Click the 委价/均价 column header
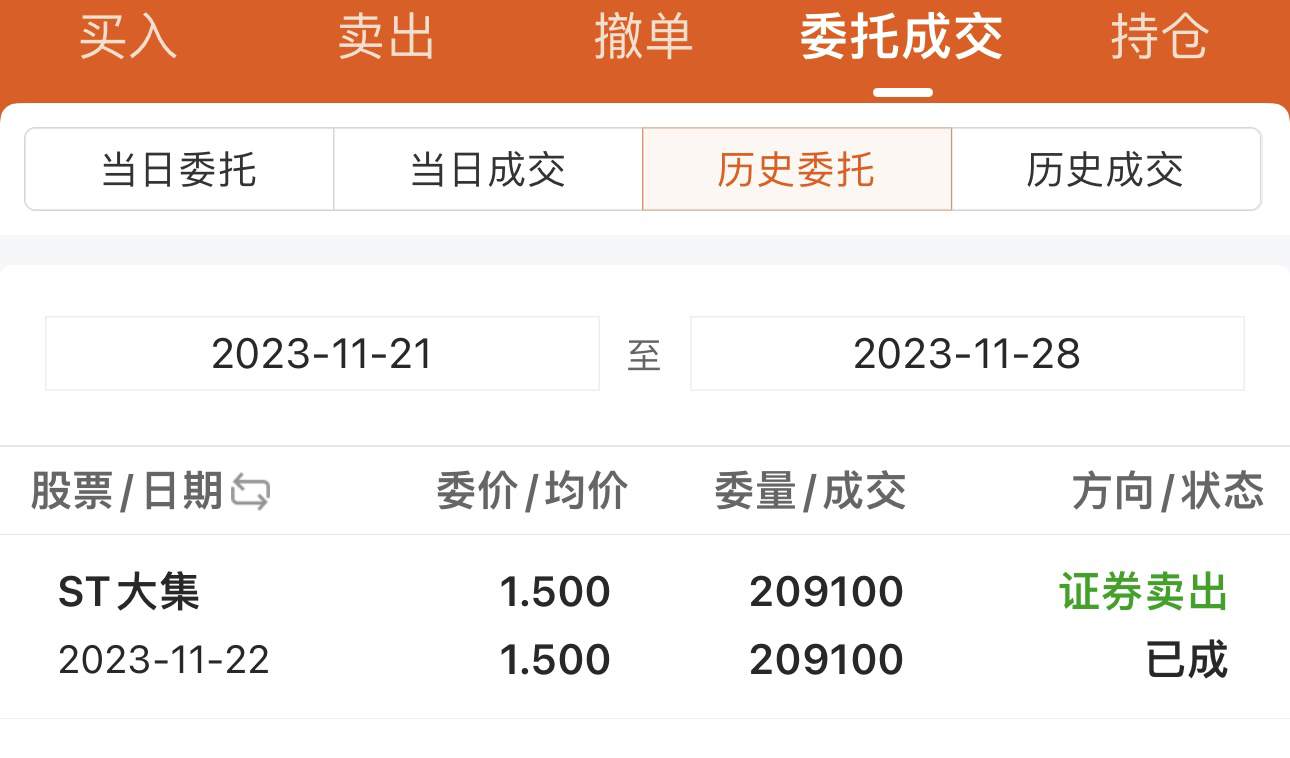This screenshot has width=1290, height=758. click(533, 492)
